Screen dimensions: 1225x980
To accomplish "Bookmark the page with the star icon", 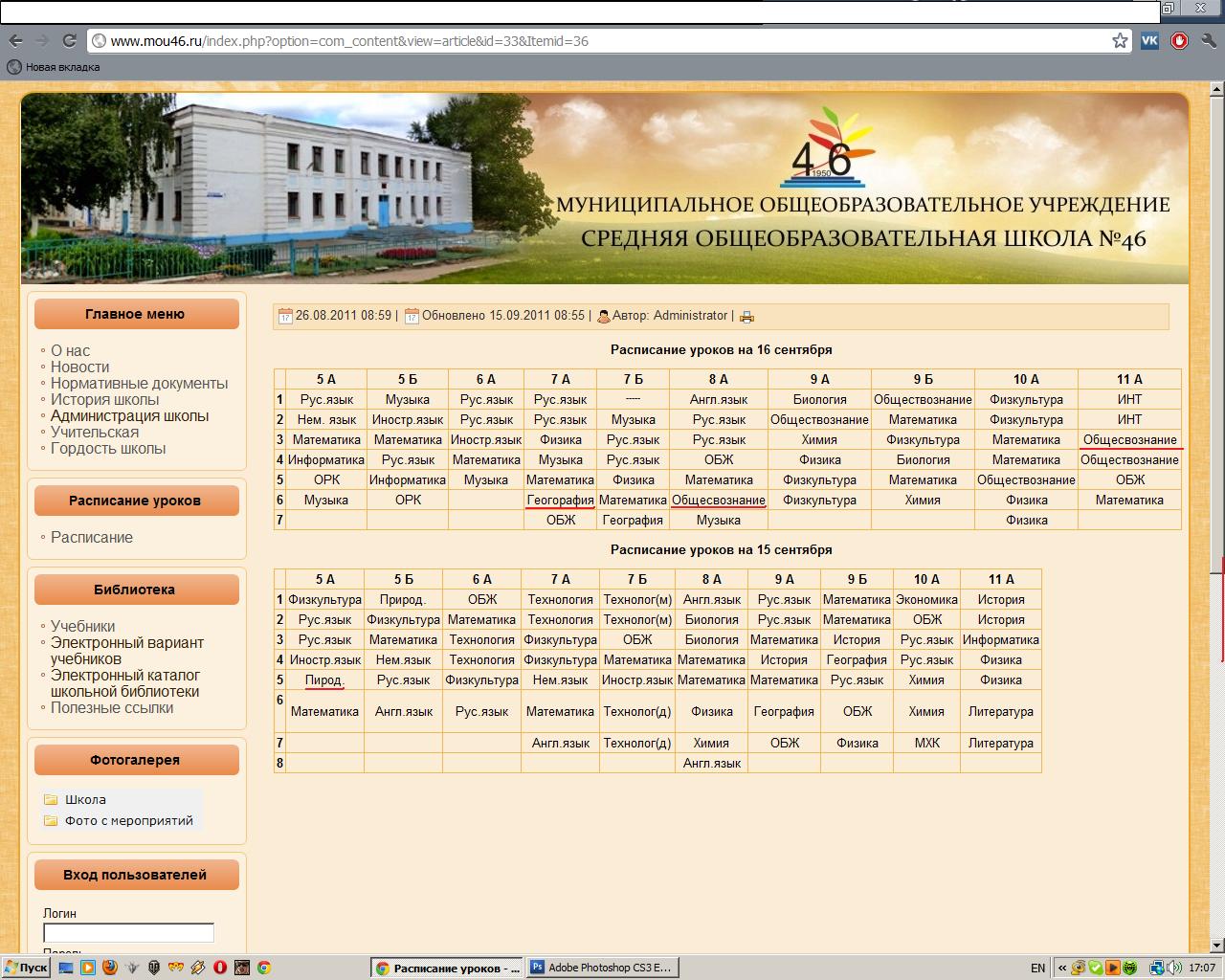I will pos(1120,41).
